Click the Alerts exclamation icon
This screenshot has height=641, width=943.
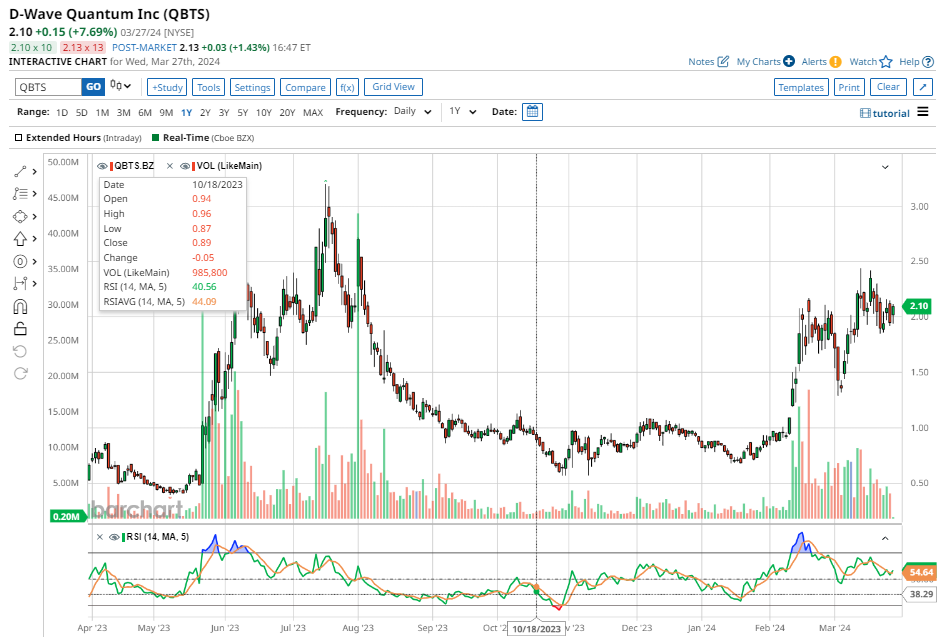pyautogui.click(x=835, y=61)
